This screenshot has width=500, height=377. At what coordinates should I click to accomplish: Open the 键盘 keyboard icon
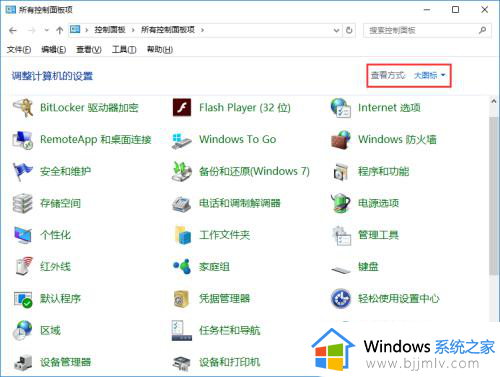[x=341, y=269]
